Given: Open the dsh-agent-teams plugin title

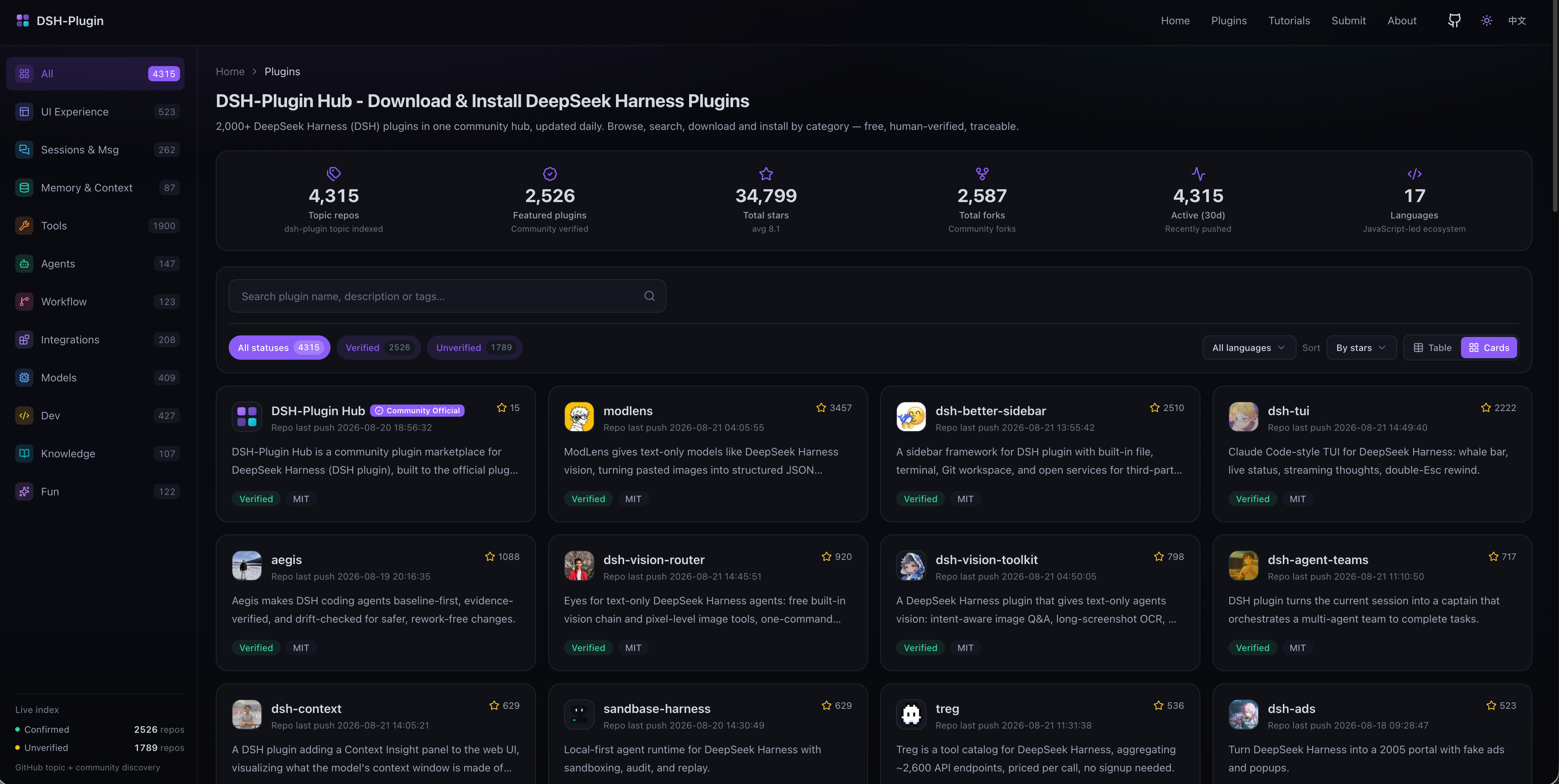Looking at the screenshot, I should tap(1317, 560).
